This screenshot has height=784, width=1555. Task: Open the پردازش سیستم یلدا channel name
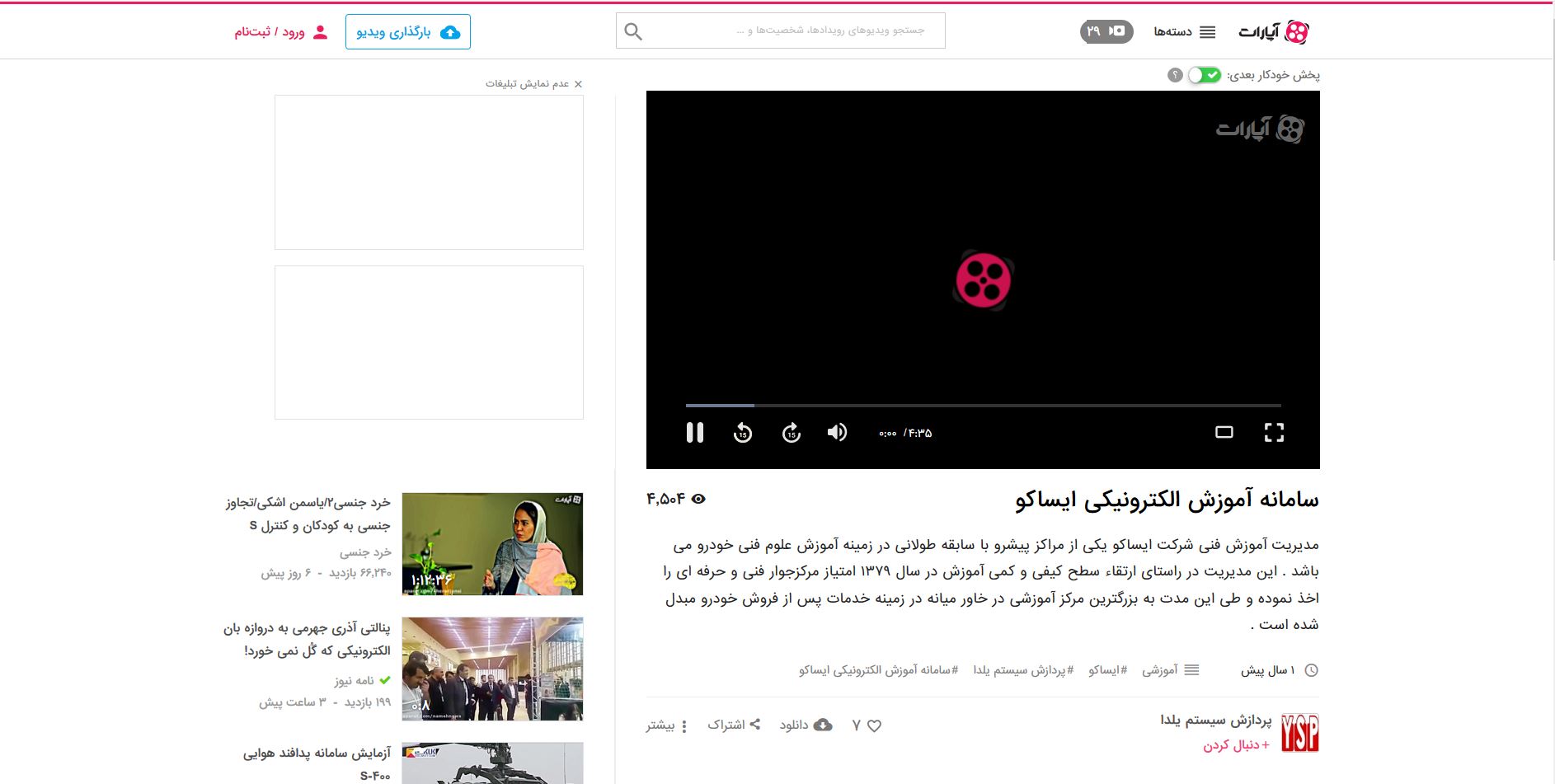(x=1216, y=720)
